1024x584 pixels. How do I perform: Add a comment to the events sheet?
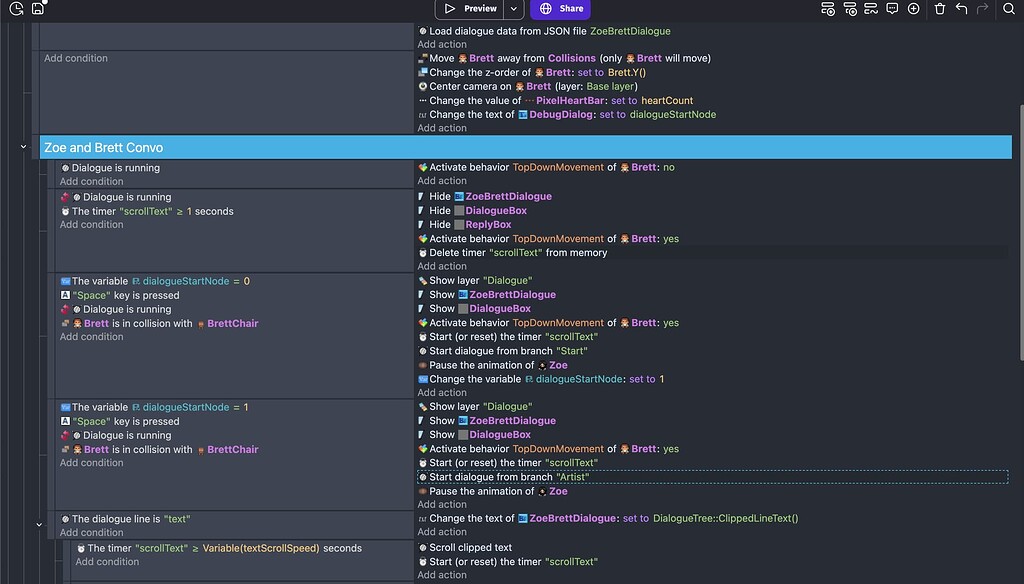click(x=891, y=8)
